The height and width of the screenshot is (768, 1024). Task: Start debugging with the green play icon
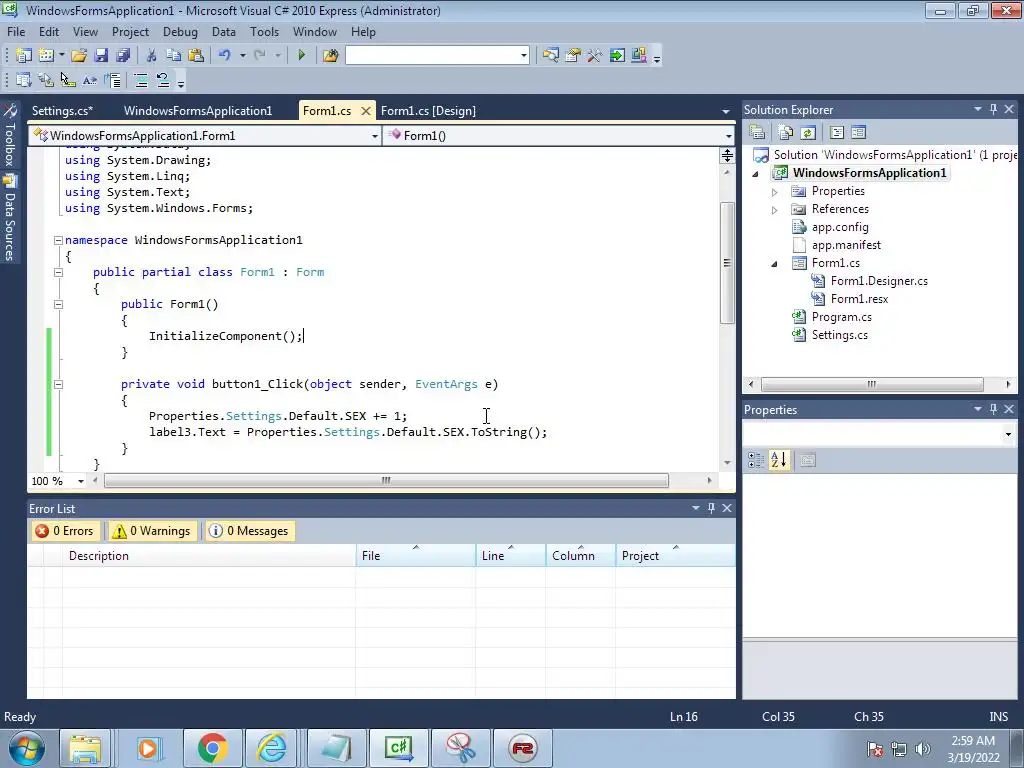coord(302,56)
